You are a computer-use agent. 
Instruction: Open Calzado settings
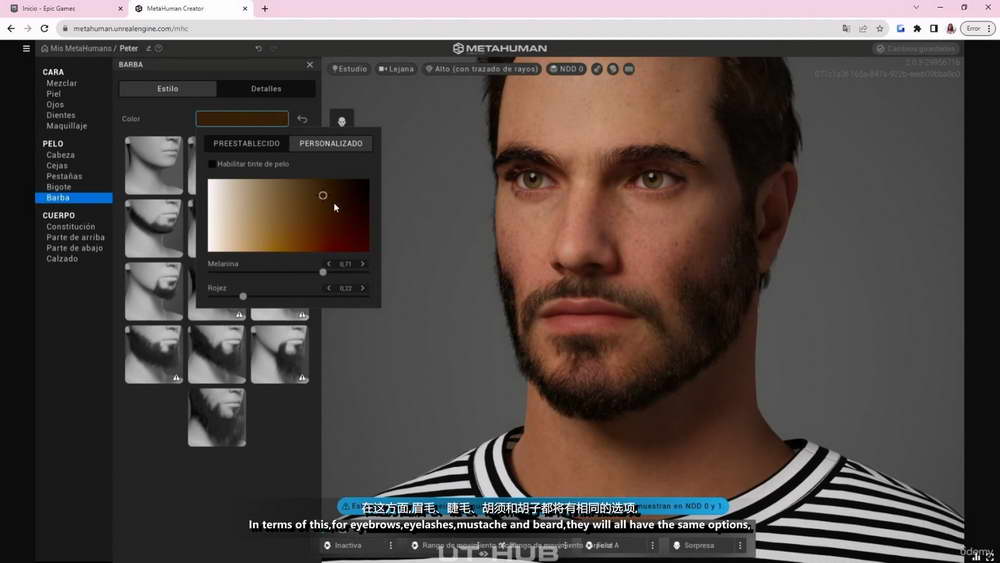point(62,259)
